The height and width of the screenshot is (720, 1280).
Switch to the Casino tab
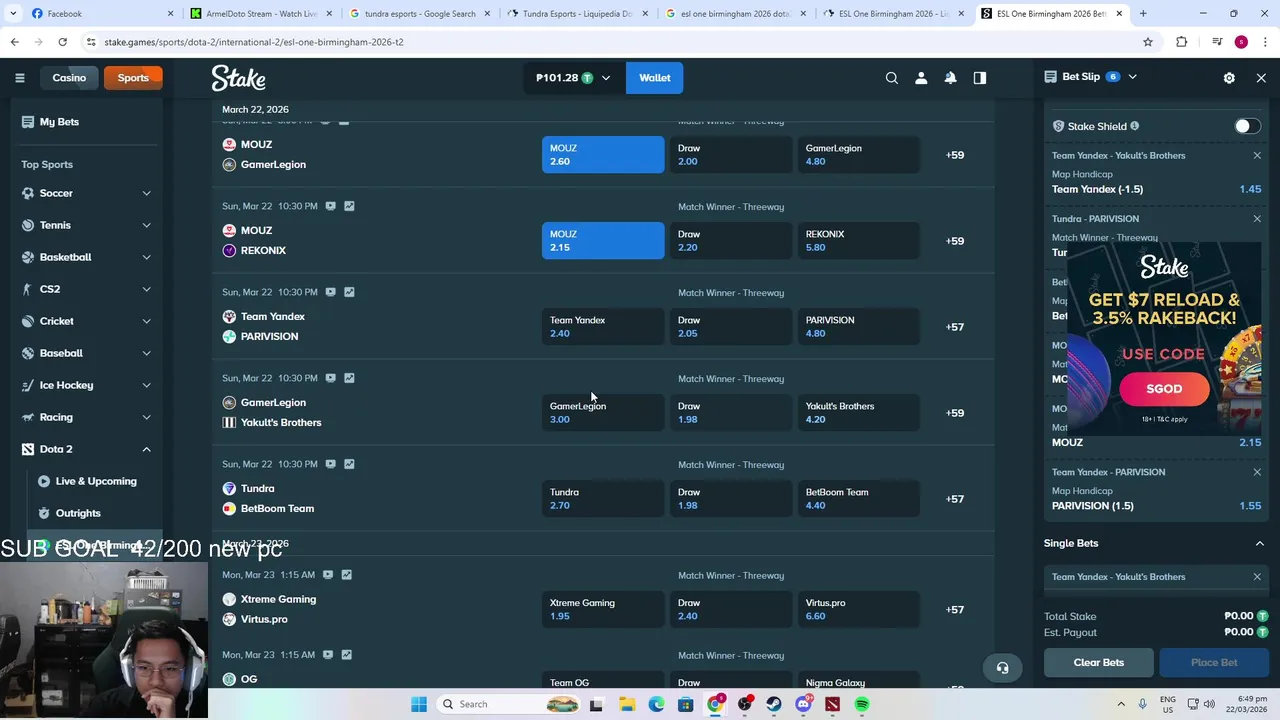pyautogui.click(x=69, y=77)
